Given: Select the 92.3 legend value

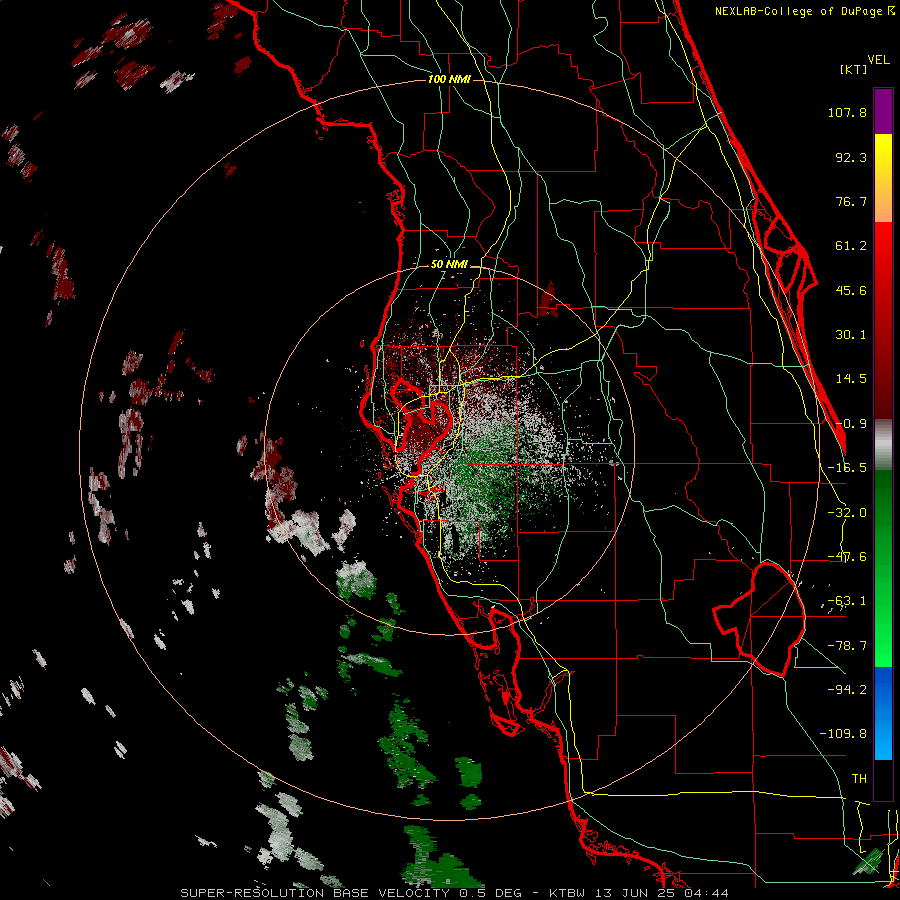Looking at the screenshot, I should 851,157.
